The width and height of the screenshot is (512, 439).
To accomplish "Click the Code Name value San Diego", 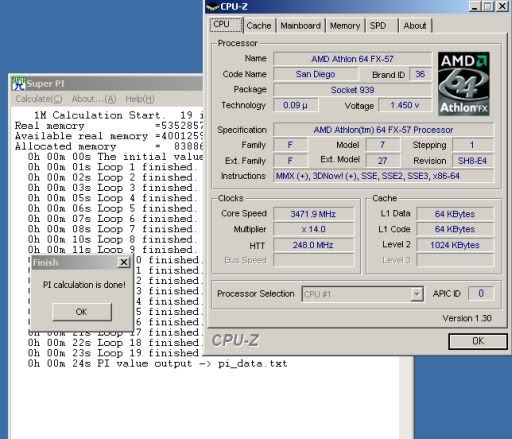I will 315,74.
